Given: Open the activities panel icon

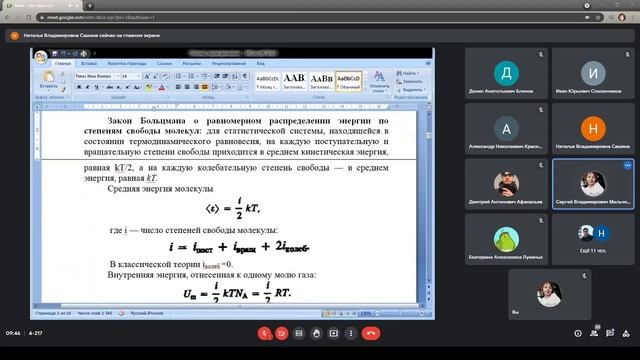Looking at the screenshot, I should (626, 333).
